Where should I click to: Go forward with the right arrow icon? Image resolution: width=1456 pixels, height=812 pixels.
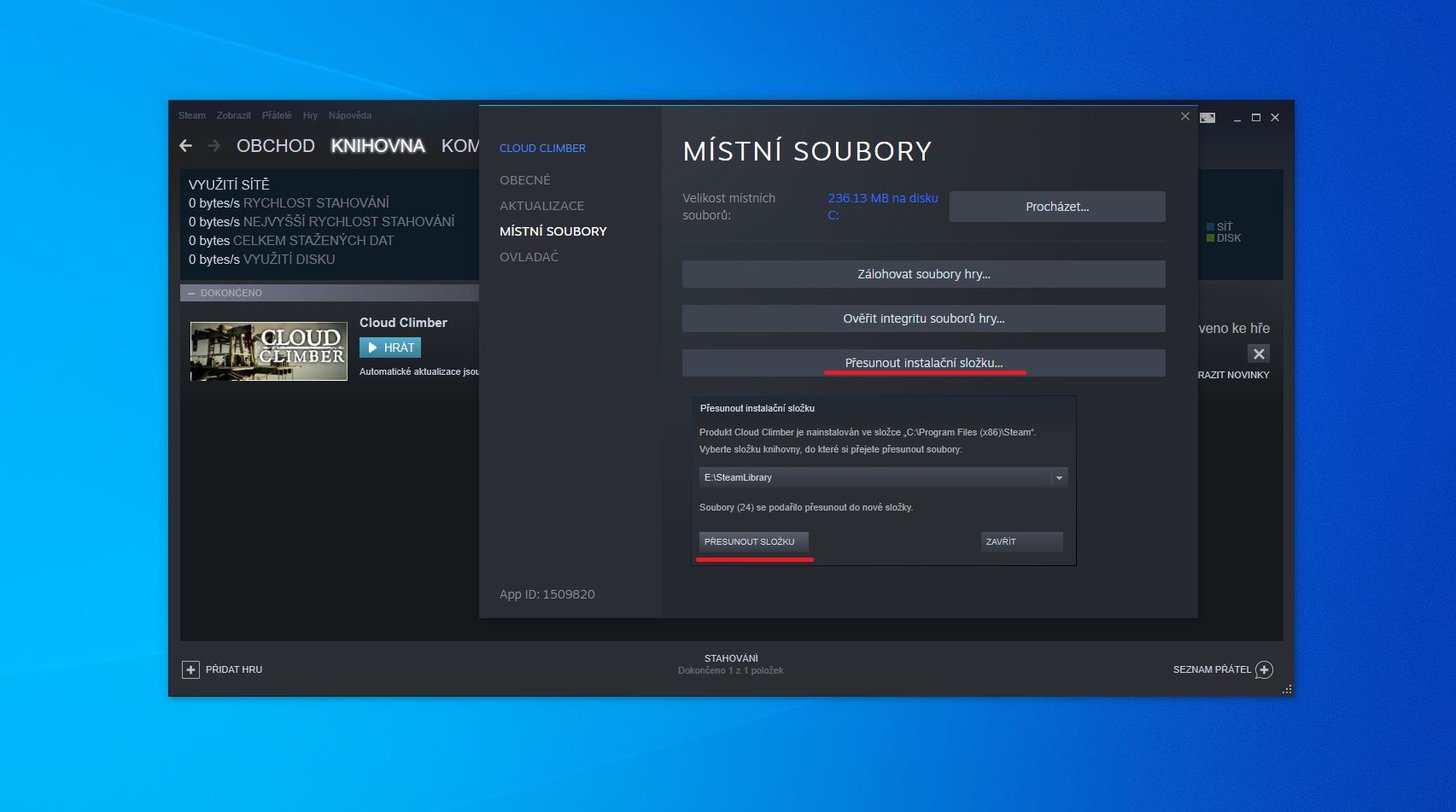(x=214, y=146)
